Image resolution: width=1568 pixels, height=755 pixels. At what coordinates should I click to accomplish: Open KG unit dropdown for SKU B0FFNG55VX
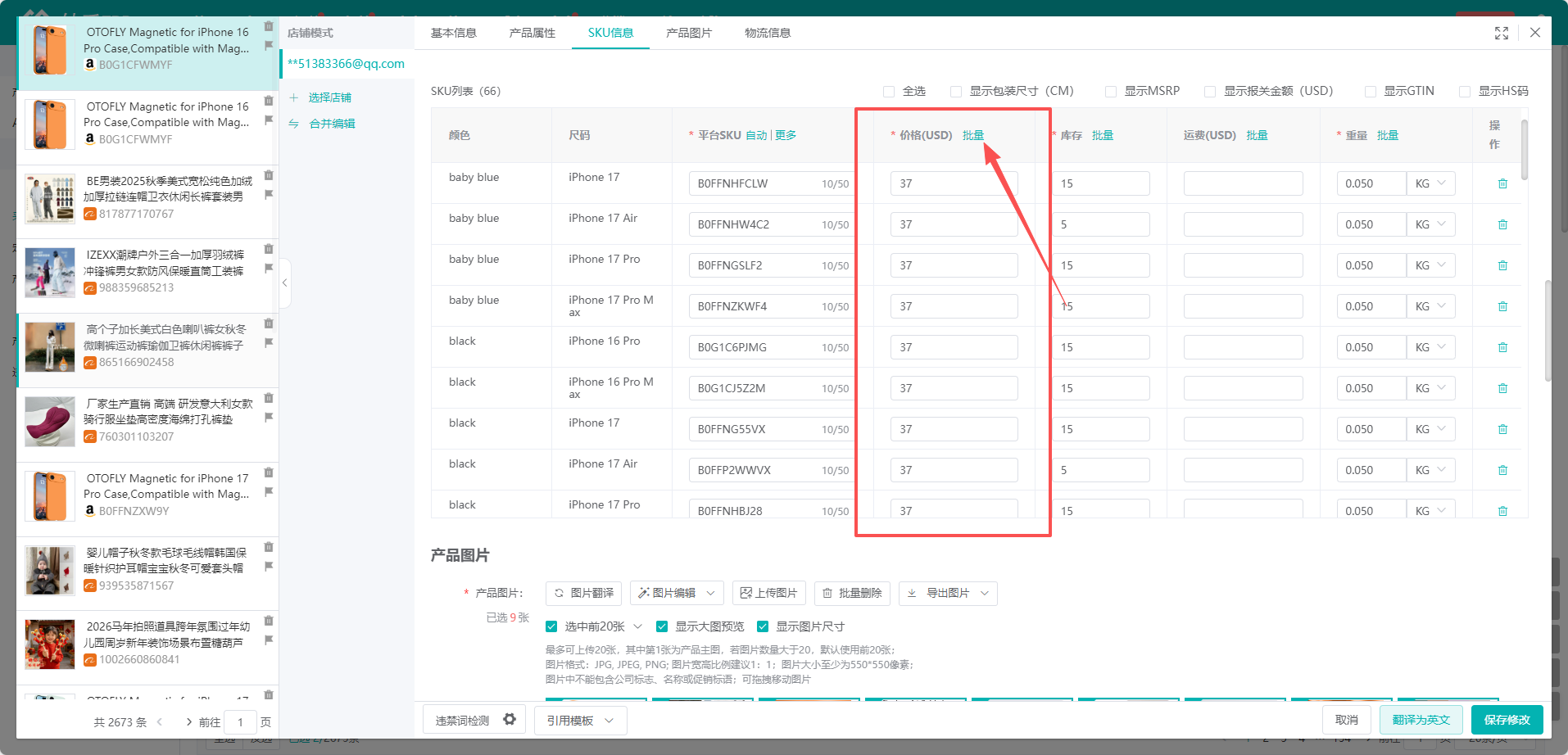1430,429
